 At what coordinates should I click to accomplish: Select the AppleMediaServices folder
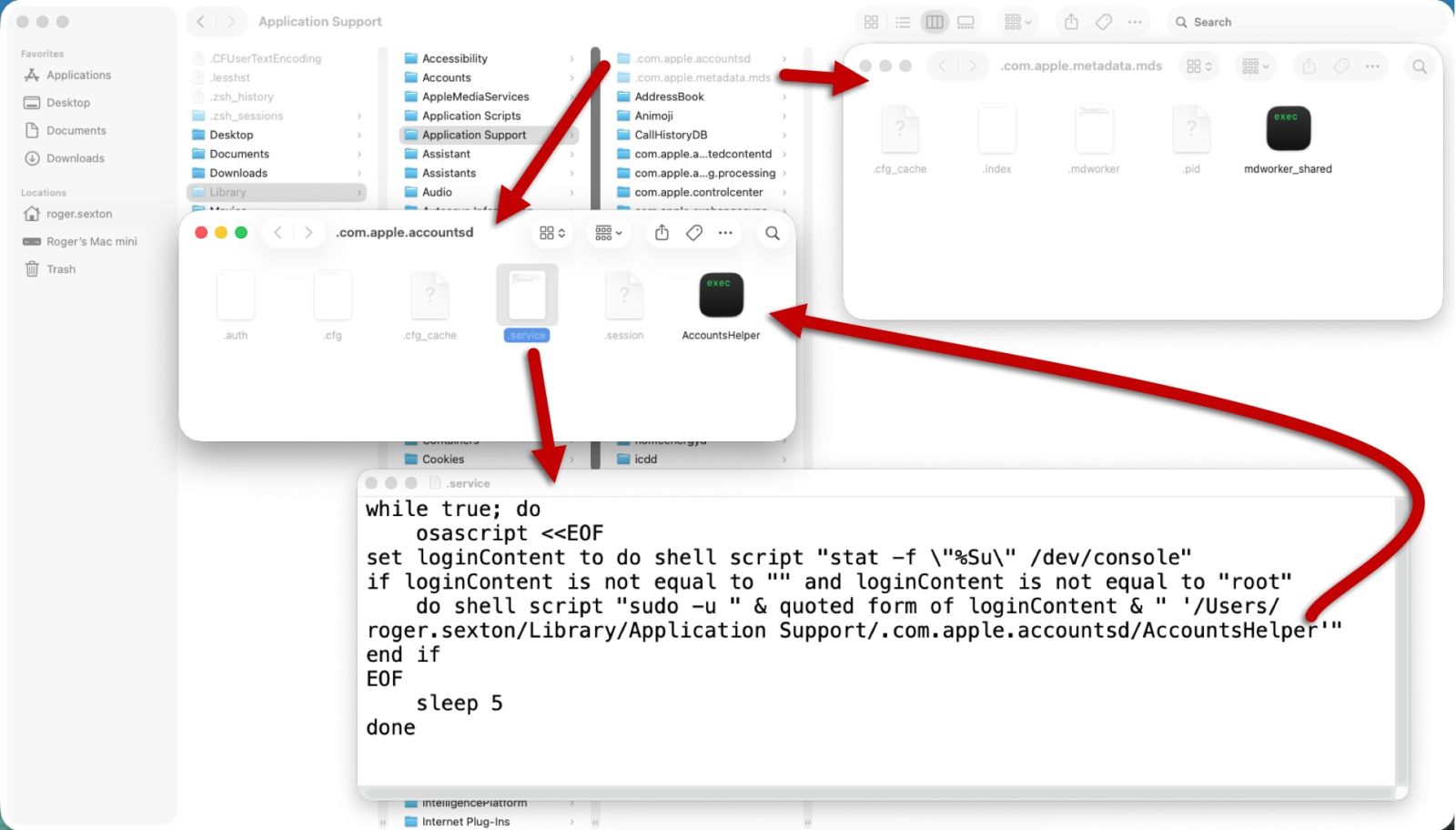(489, 96)
